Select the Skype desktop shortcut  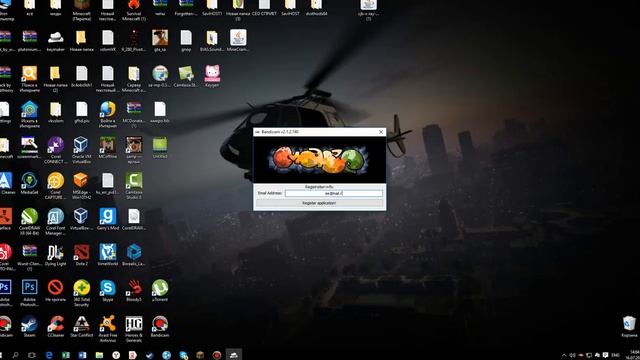[x=108, y=291]
